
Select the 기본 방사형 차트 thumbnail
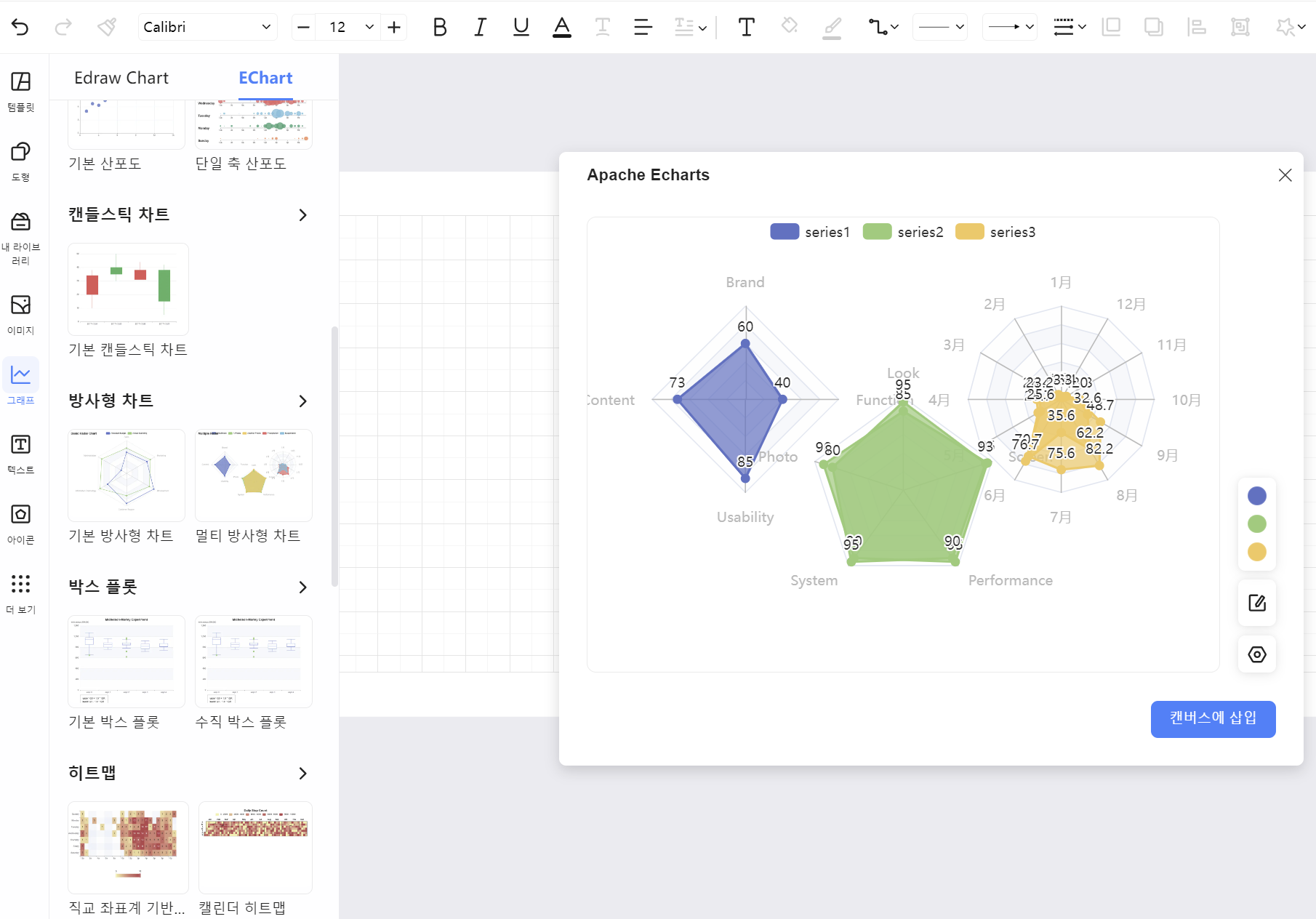click(x=127, y=475)
